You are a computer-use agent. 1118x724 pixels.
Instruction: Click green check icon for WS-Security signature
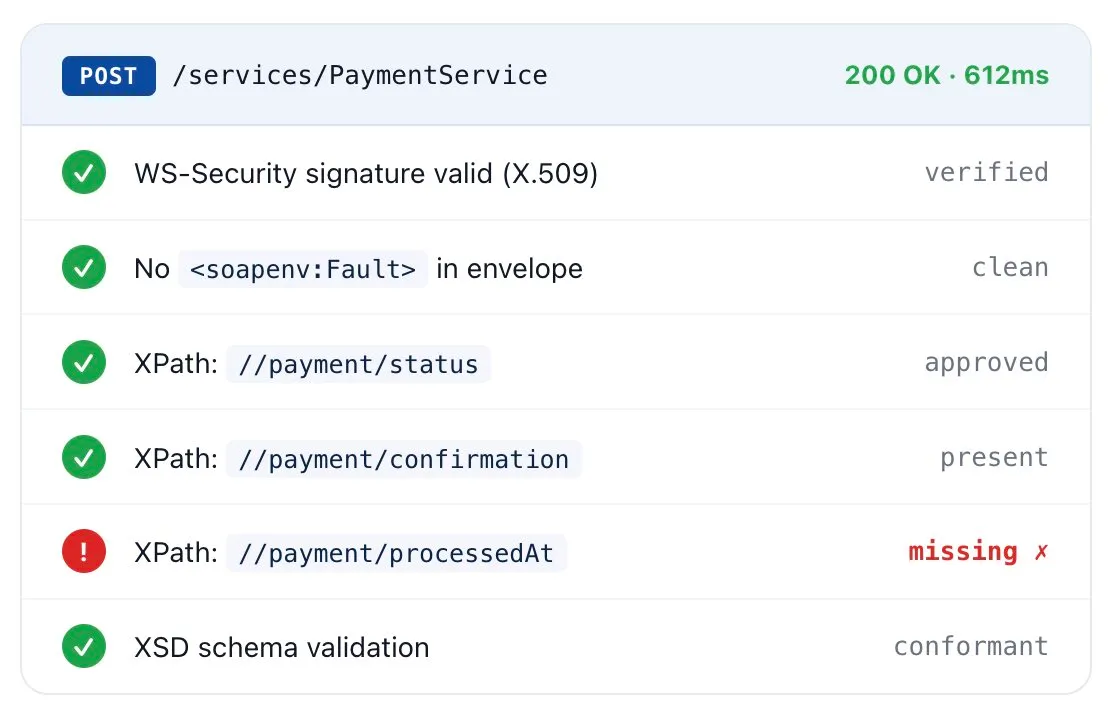pos(84,172)
